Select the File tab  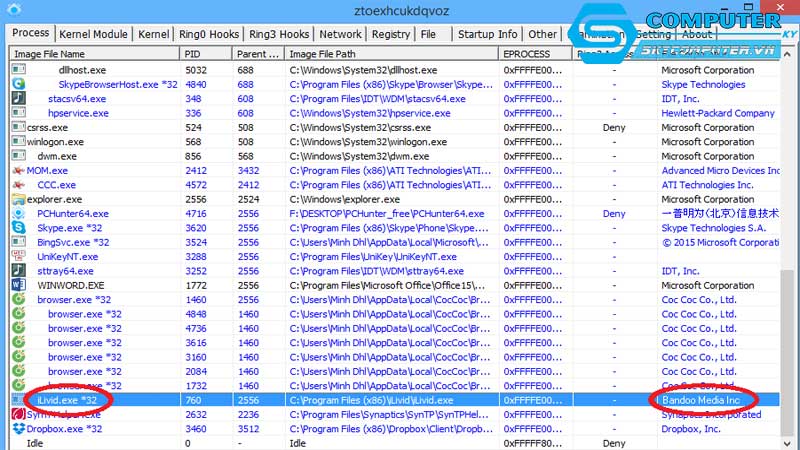[x=429, y=34]
